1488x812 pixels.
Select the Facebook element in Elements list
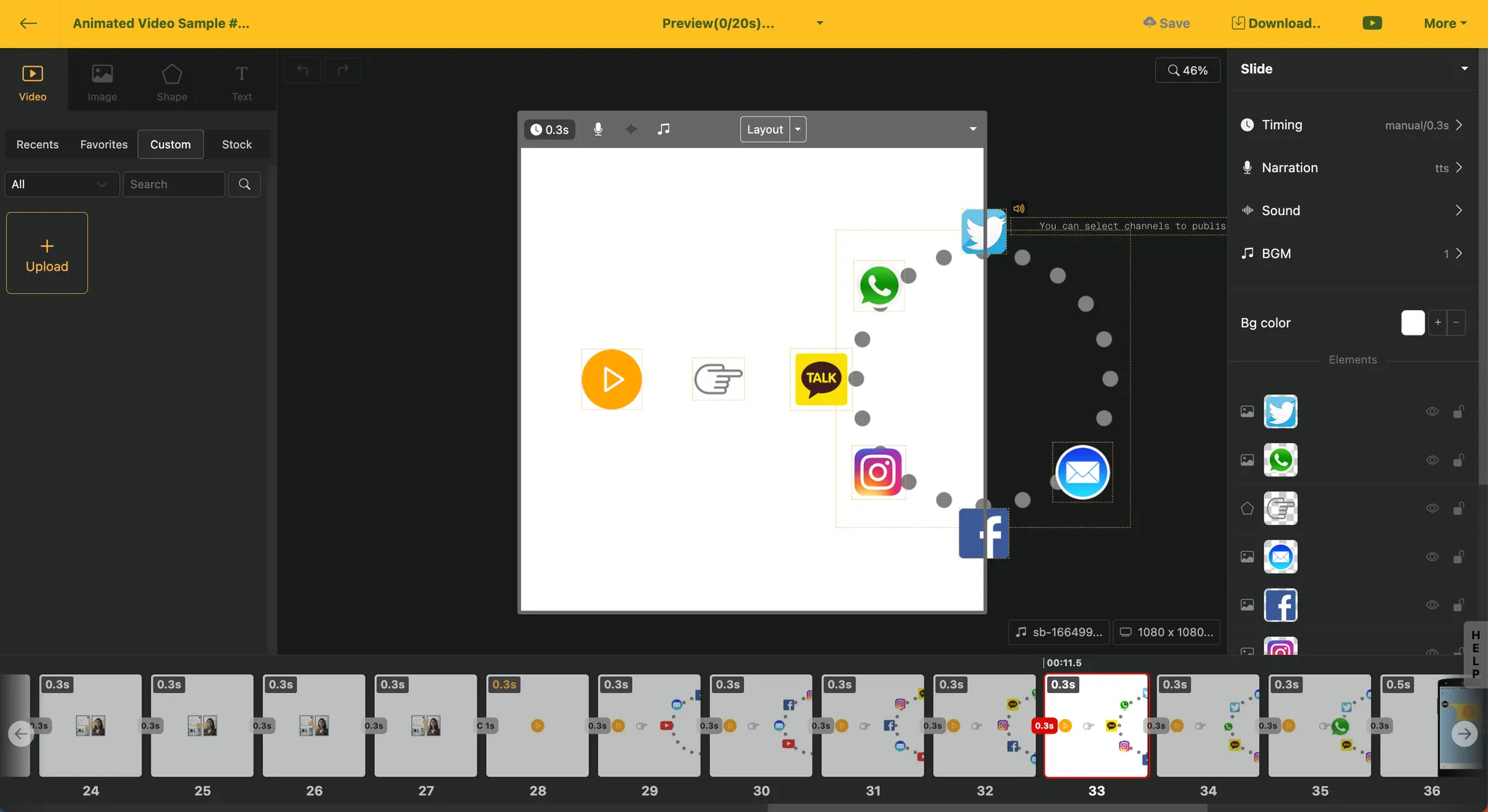pyautogui.click(x=1281, y=605)
